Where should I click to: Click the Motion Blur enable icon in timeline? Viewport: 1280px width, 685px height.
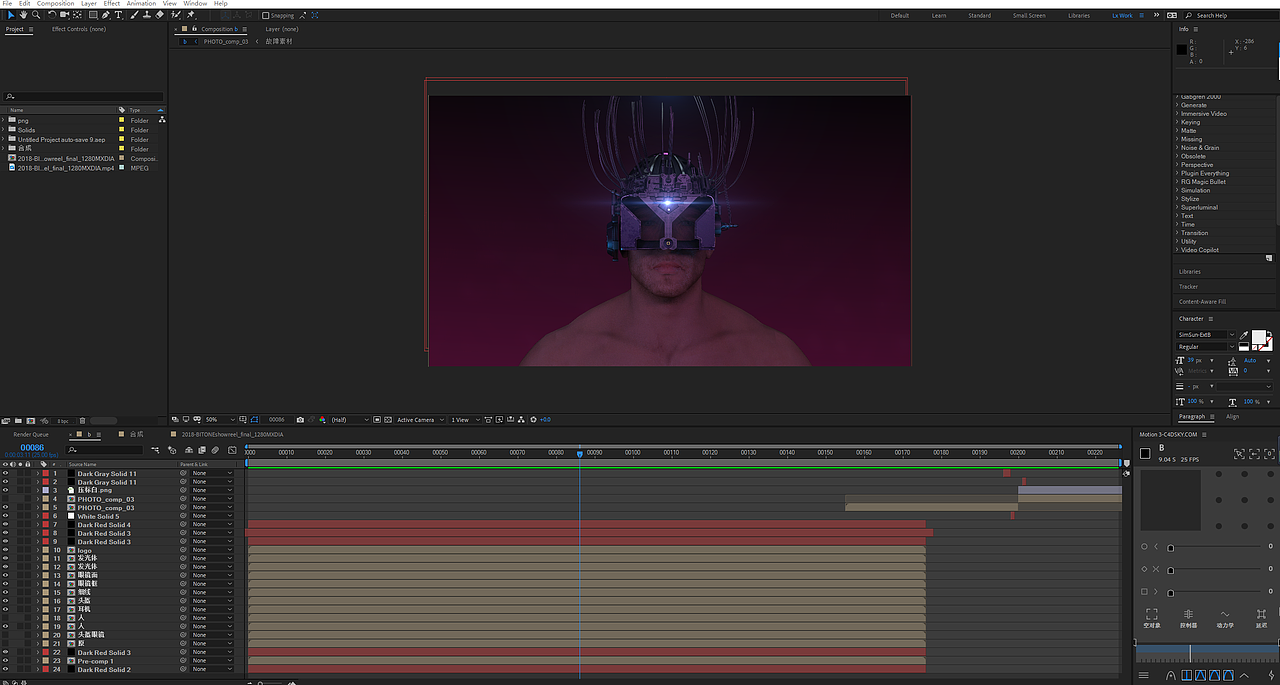[215, 450]
